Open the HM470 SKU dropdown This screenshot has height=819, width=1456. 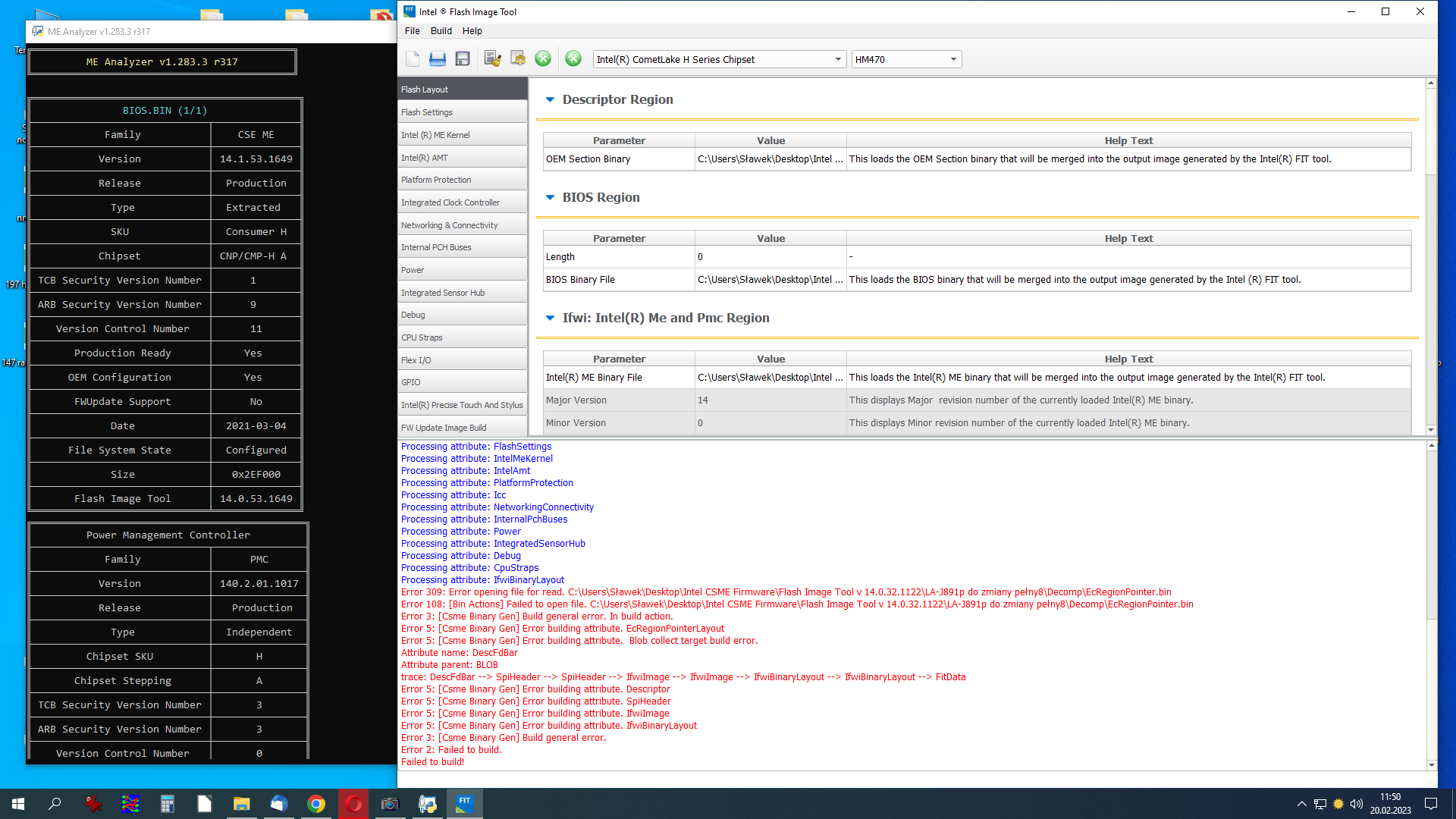click(906, 59)
